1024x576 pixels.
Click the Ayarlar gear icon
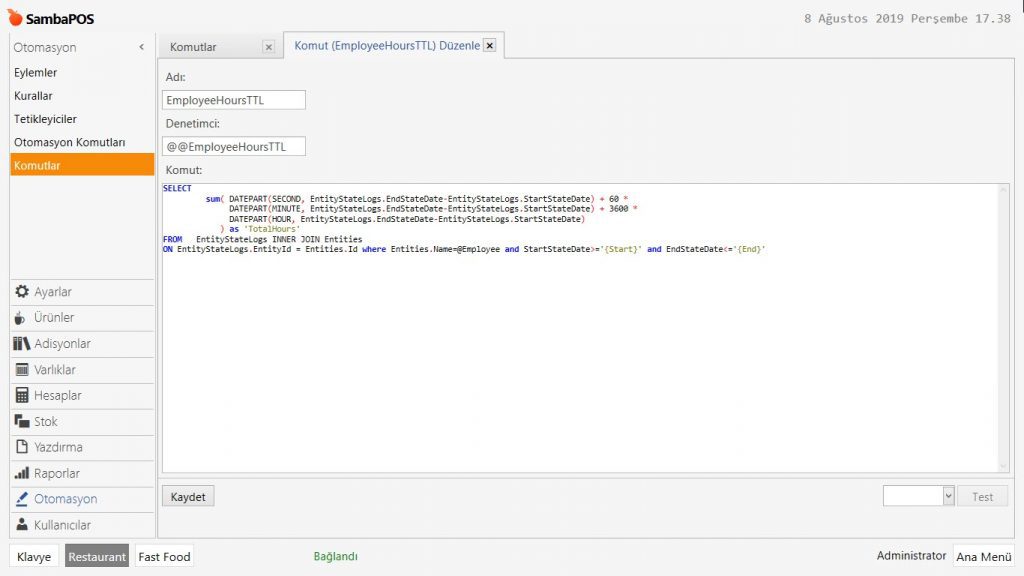click(x=22, y=292)
